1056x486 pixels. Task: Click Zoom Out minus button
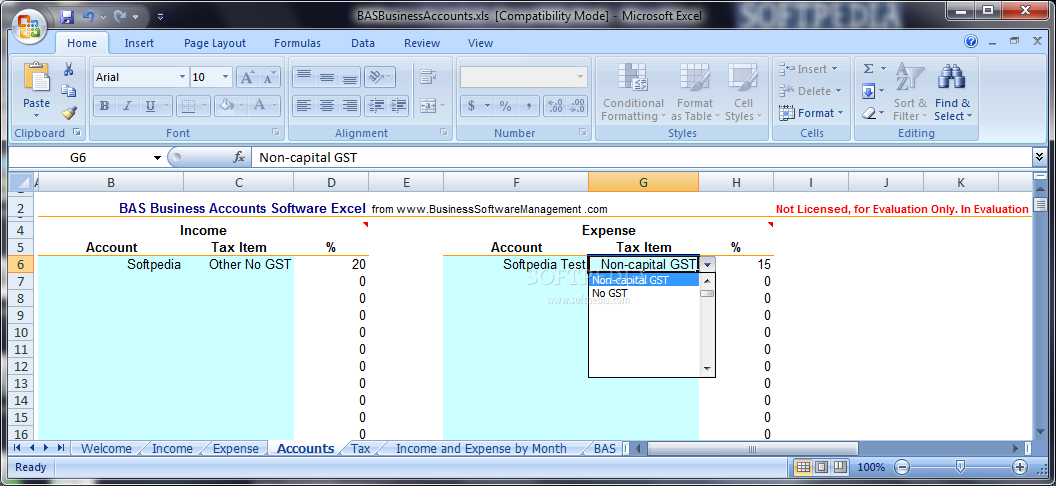pos(902,467)
